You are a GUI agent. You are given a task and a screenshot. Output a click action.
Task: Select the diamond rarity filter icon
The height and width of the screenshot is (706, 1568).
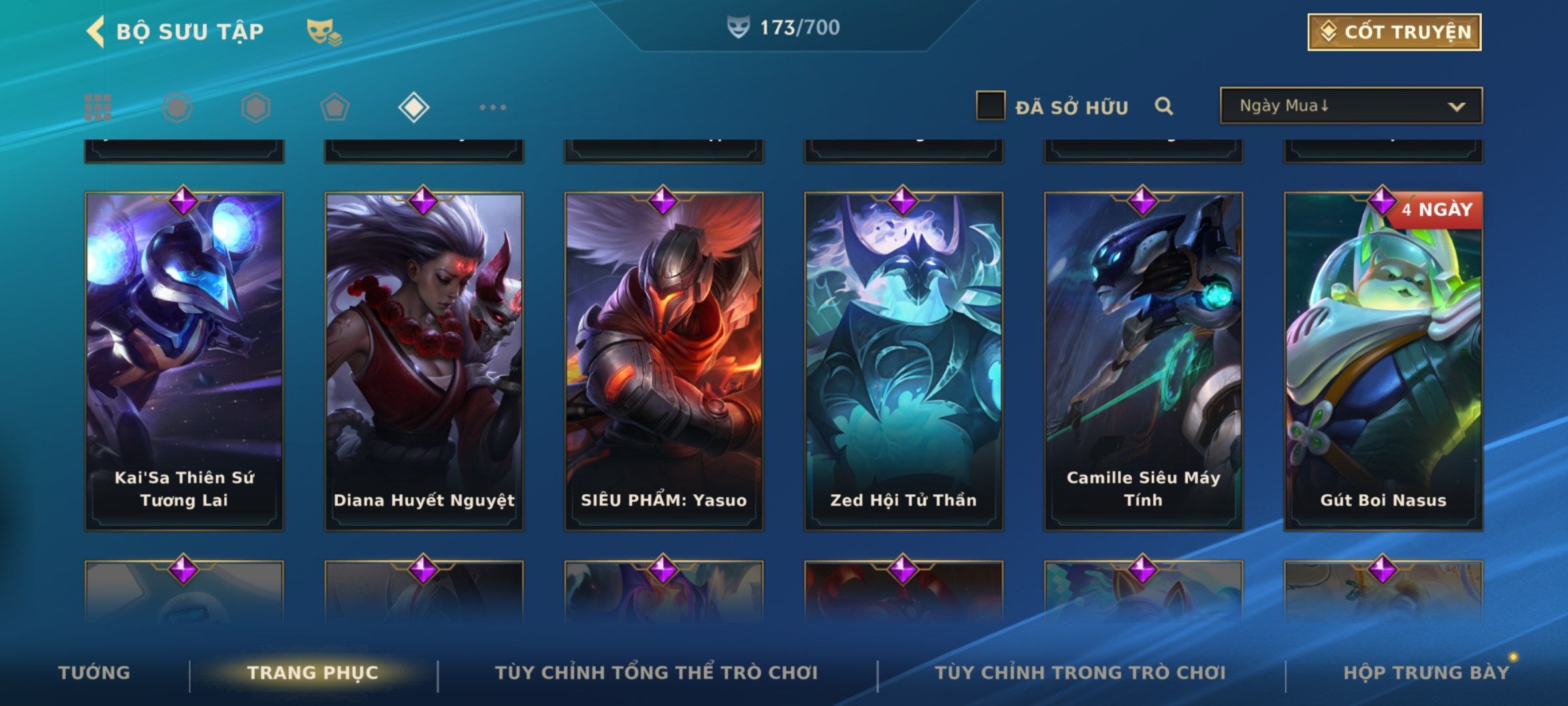[414, 107]
